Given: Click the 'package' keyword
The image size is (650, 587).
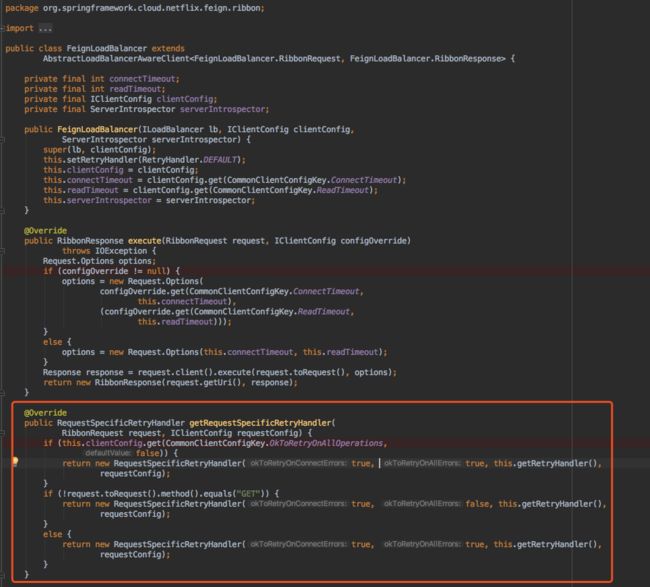Looking at the screenshot, I should click(22, 8).
